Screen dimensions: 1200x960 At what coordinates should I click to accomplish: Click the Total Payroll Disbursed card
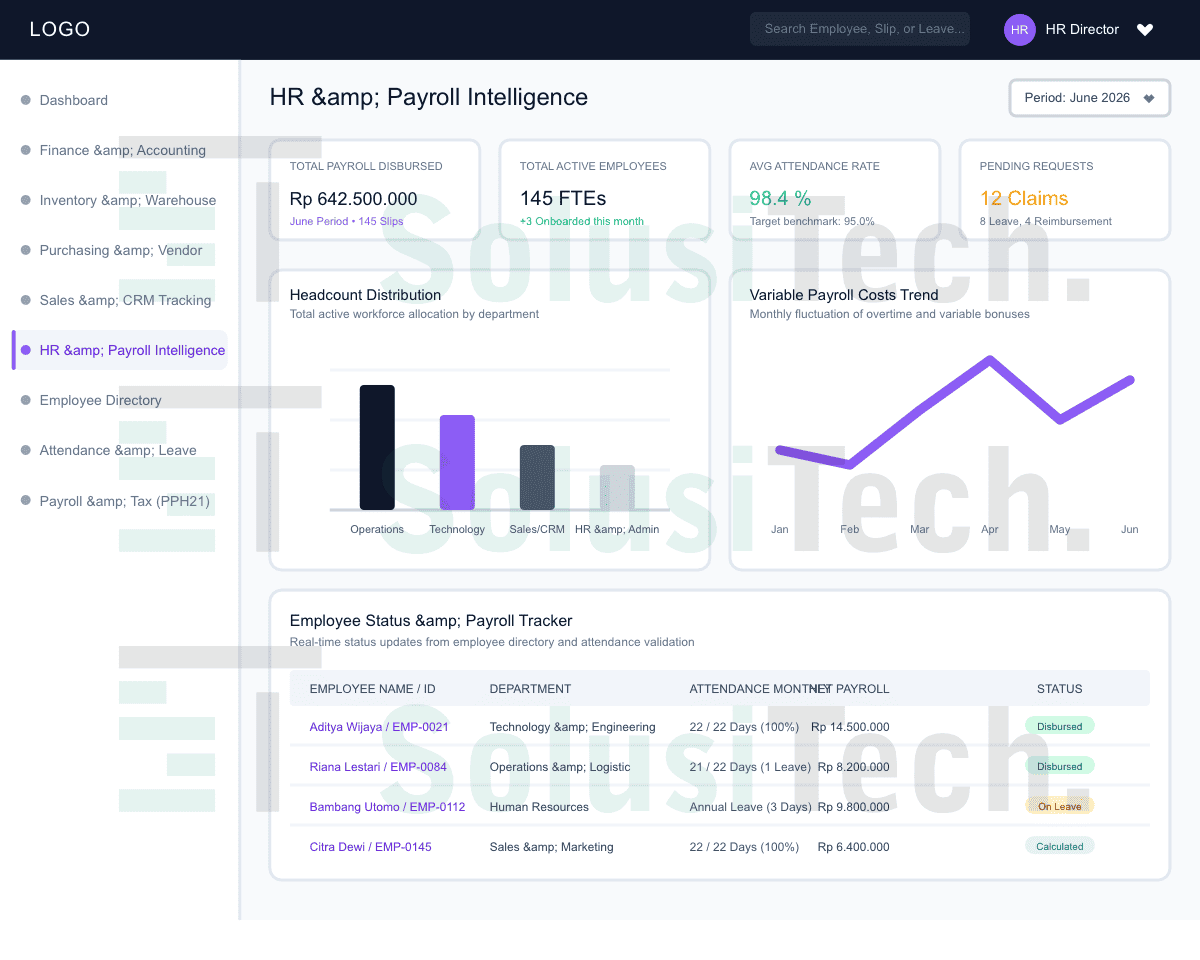[x=375, y=190]
